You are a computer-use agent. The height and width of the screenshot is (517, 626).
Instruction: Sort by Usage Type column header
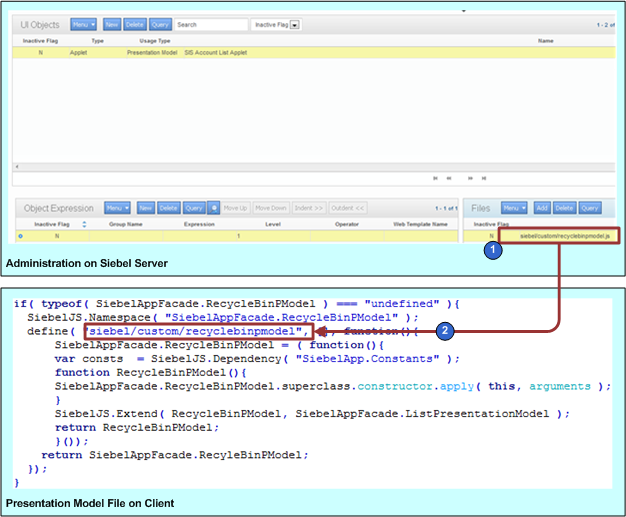point(155,41)
